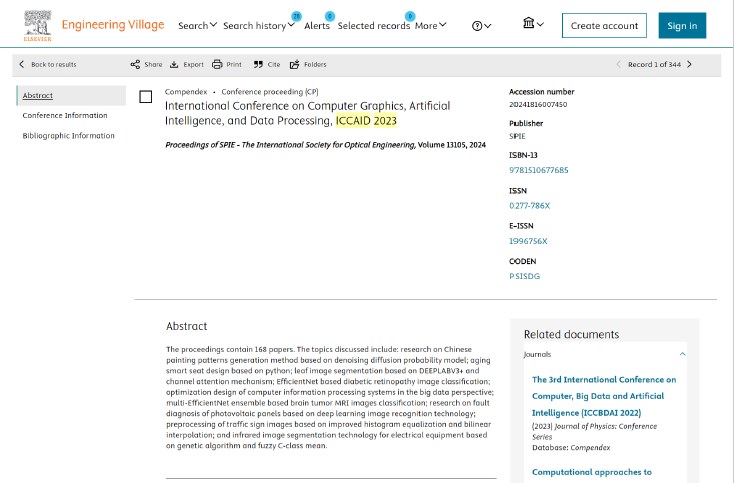Image resolution: width=734 pixels, height=483 pixels.
Task: Jump to Bibliographic Information section
Action: pos(68,136)
